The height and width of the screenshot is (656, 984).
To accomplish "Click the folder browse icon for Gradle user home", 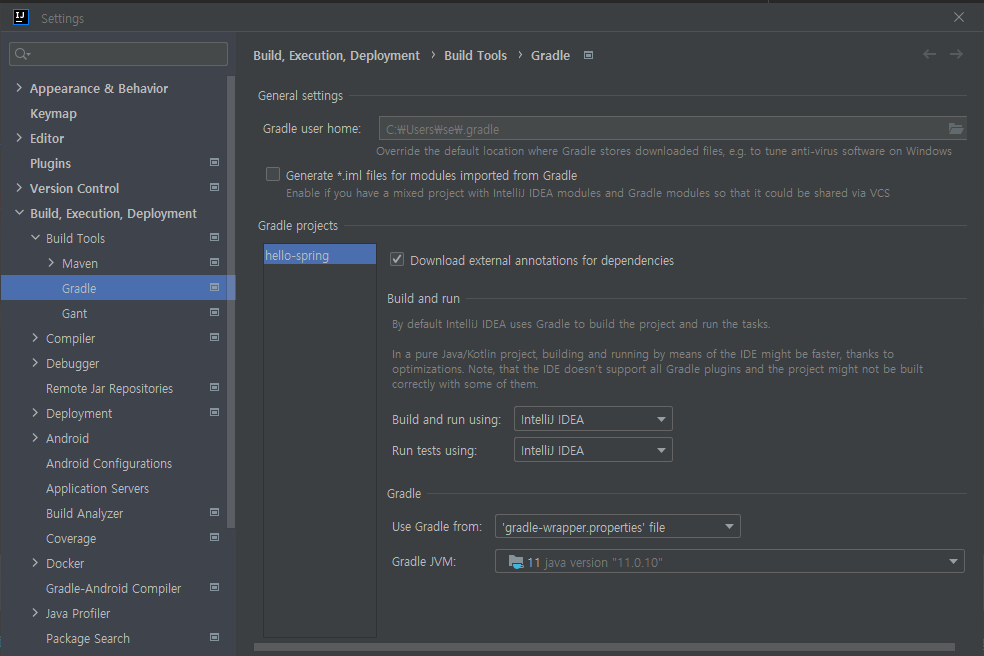I will tap(955, 129).
